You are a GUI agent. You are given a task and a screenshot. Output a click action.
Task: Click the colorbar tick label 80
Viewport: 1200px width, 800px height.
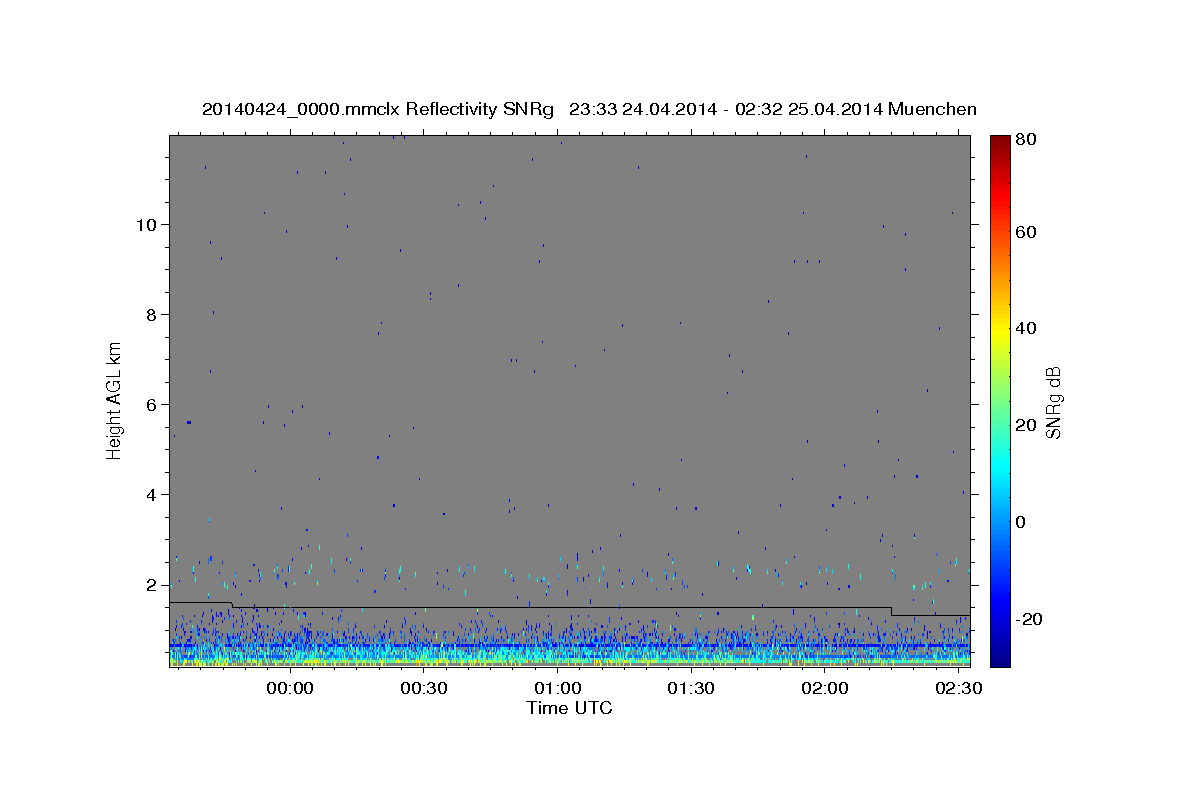point(1025,141)
